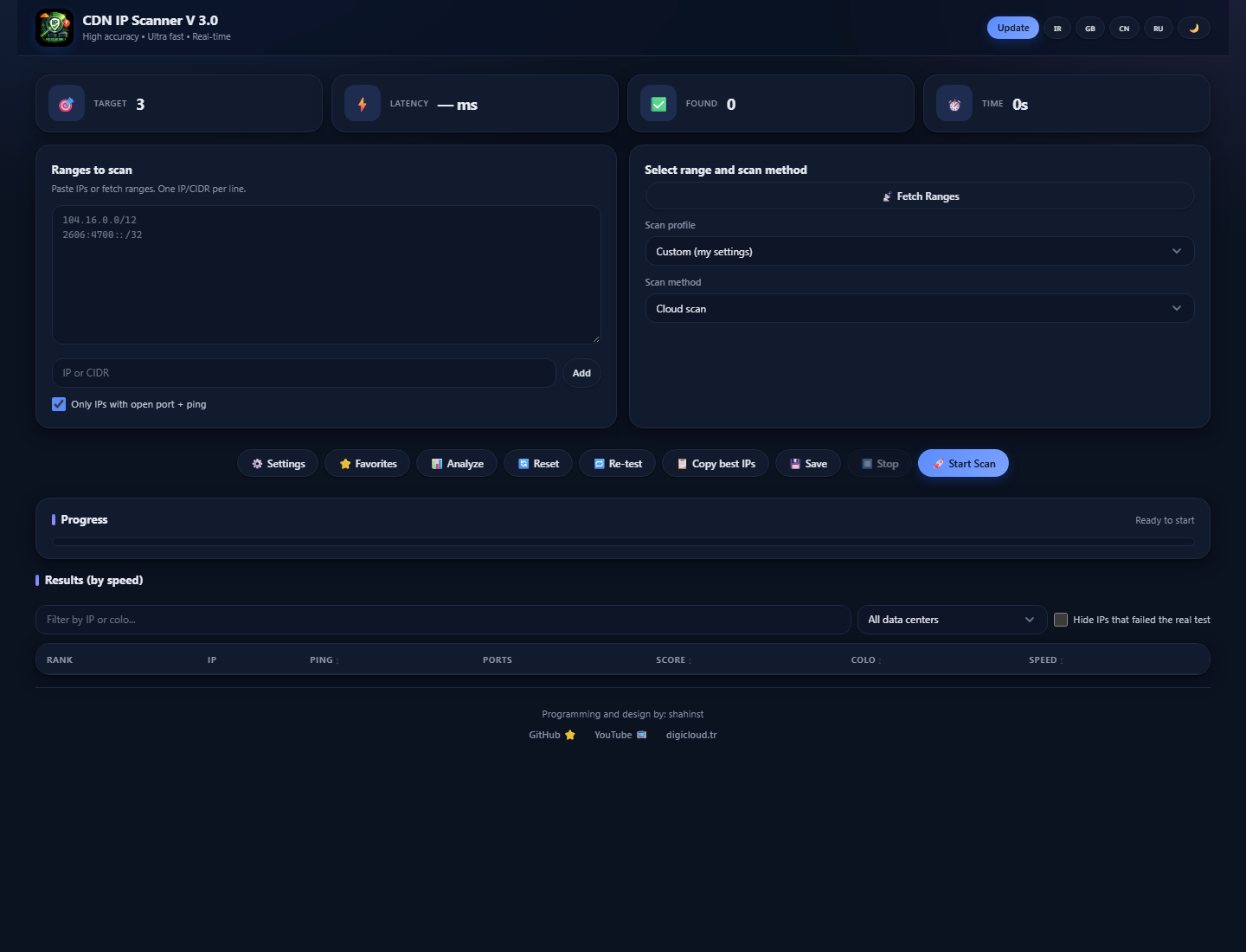Click the Stop button
This screenshot has width=1246, height=952.
(x=879, y=463)
